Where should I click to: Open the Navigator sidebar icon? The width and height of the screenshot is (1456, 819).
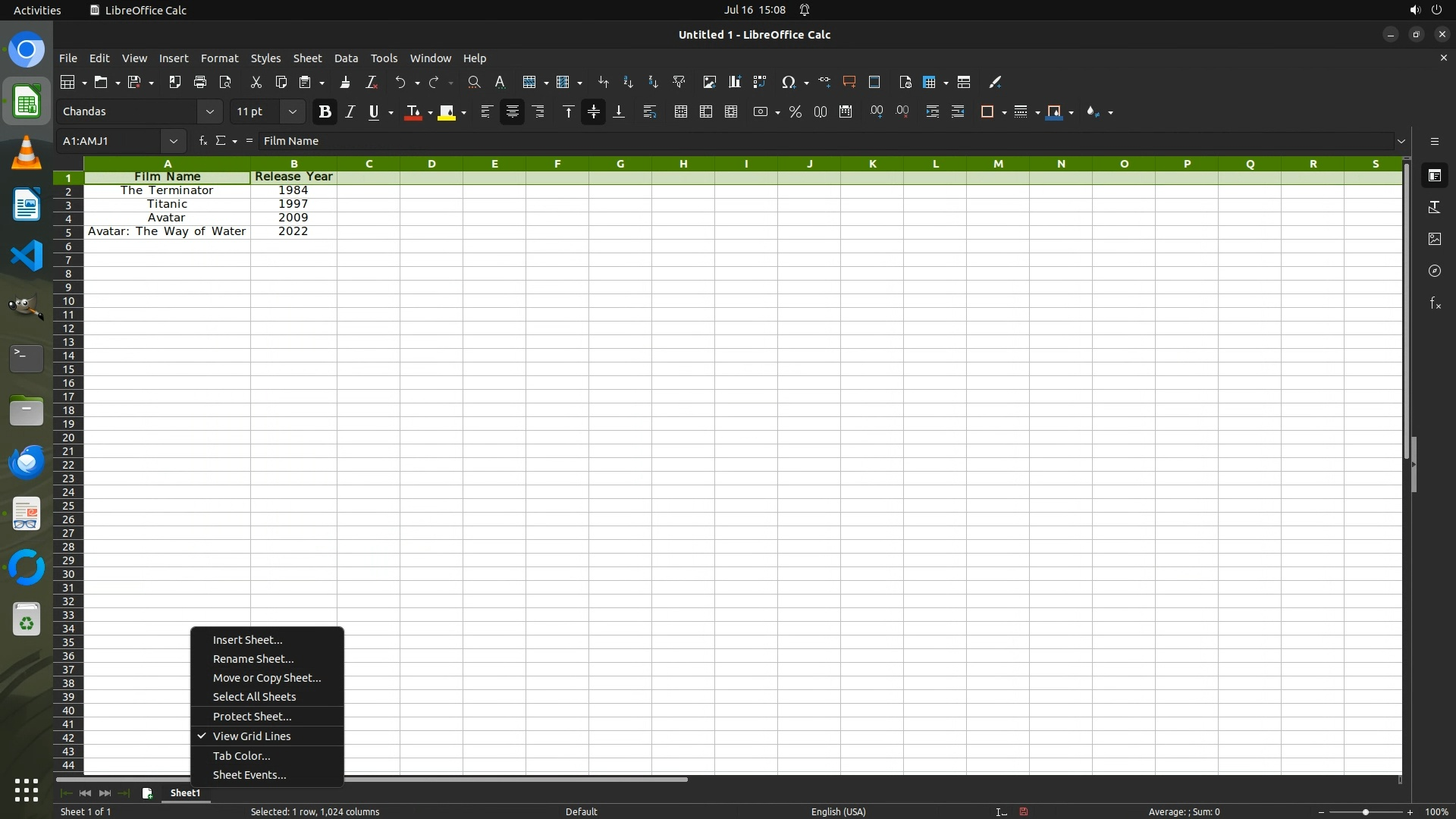pos(1435,271)
